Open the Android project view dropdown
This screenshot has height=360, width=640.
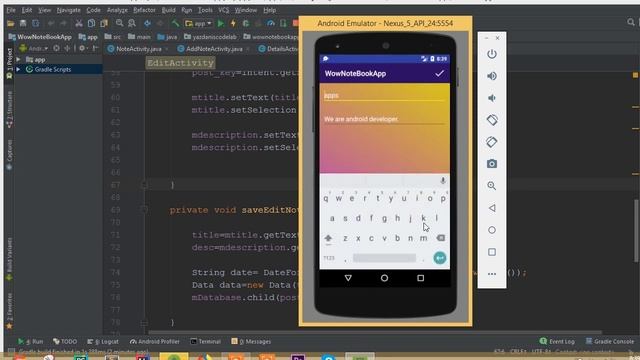[x=33, y=48]
